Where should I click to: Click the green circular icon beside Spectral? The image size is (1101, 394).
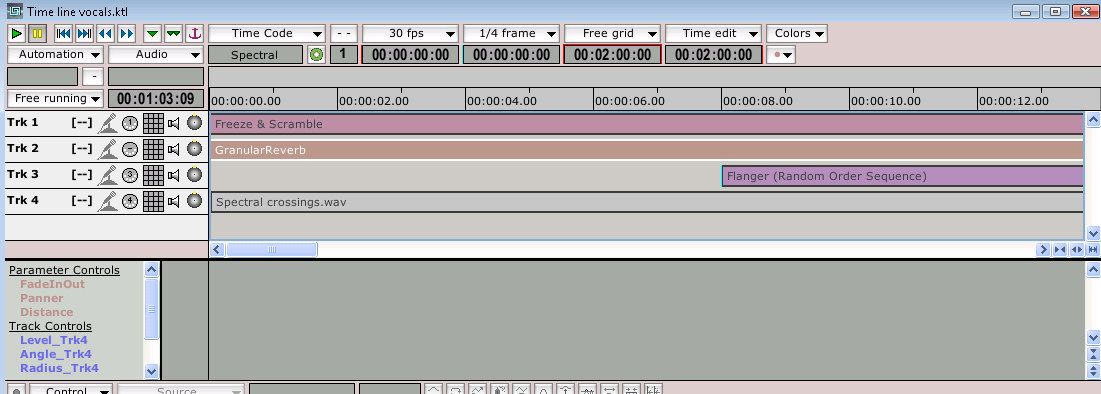click(316, 55)
